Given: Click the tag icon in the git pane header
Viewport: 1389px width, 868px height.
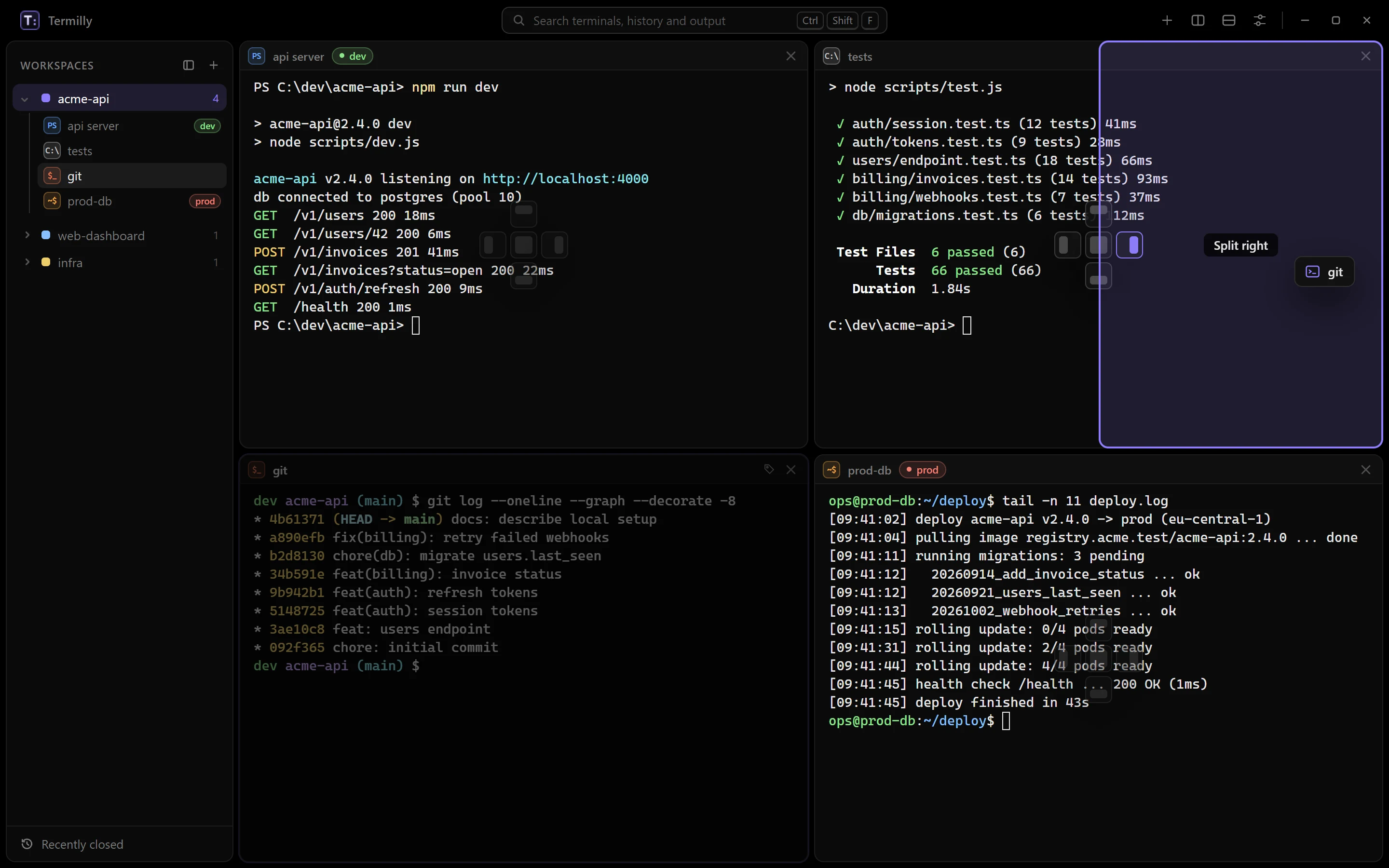Looking at the screenshot, I should click(769, 469).
